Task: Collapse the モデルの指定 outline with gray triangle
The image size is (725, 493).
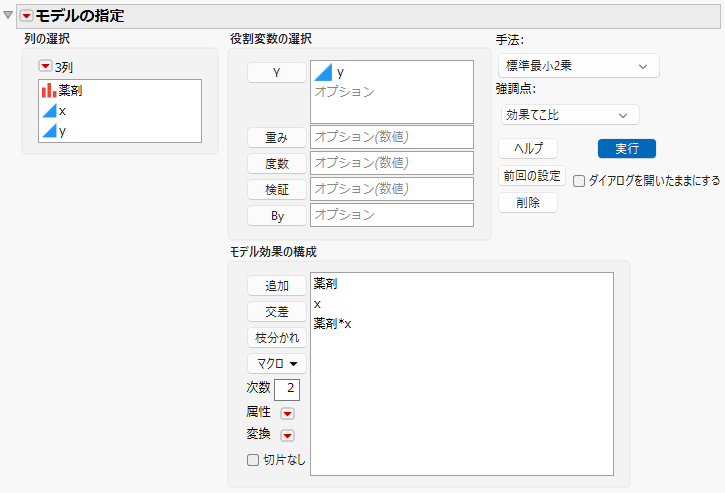Action: click(8, 15)
